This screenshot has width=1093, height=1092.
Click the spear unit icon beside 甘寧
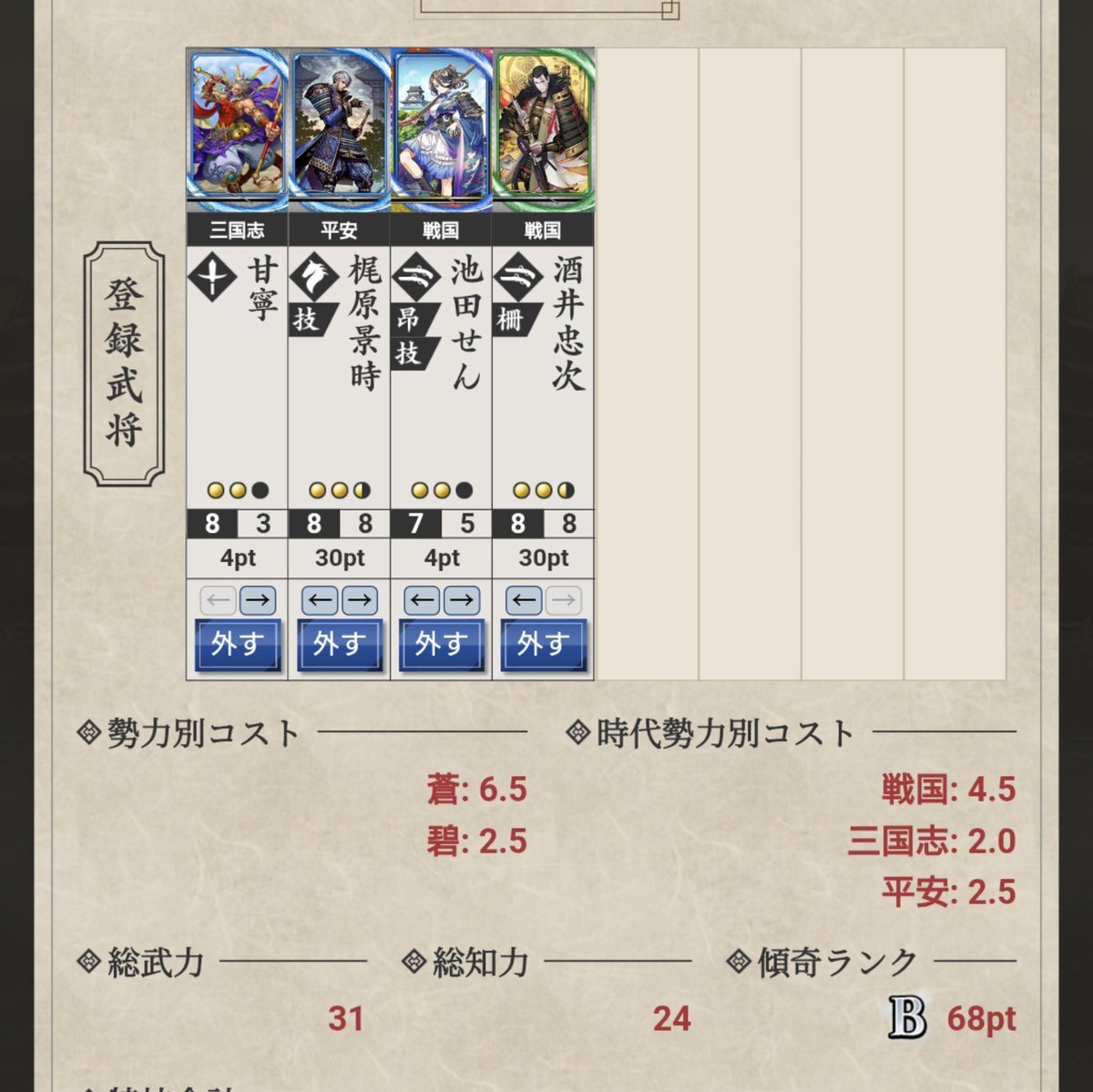click(212, 276)
